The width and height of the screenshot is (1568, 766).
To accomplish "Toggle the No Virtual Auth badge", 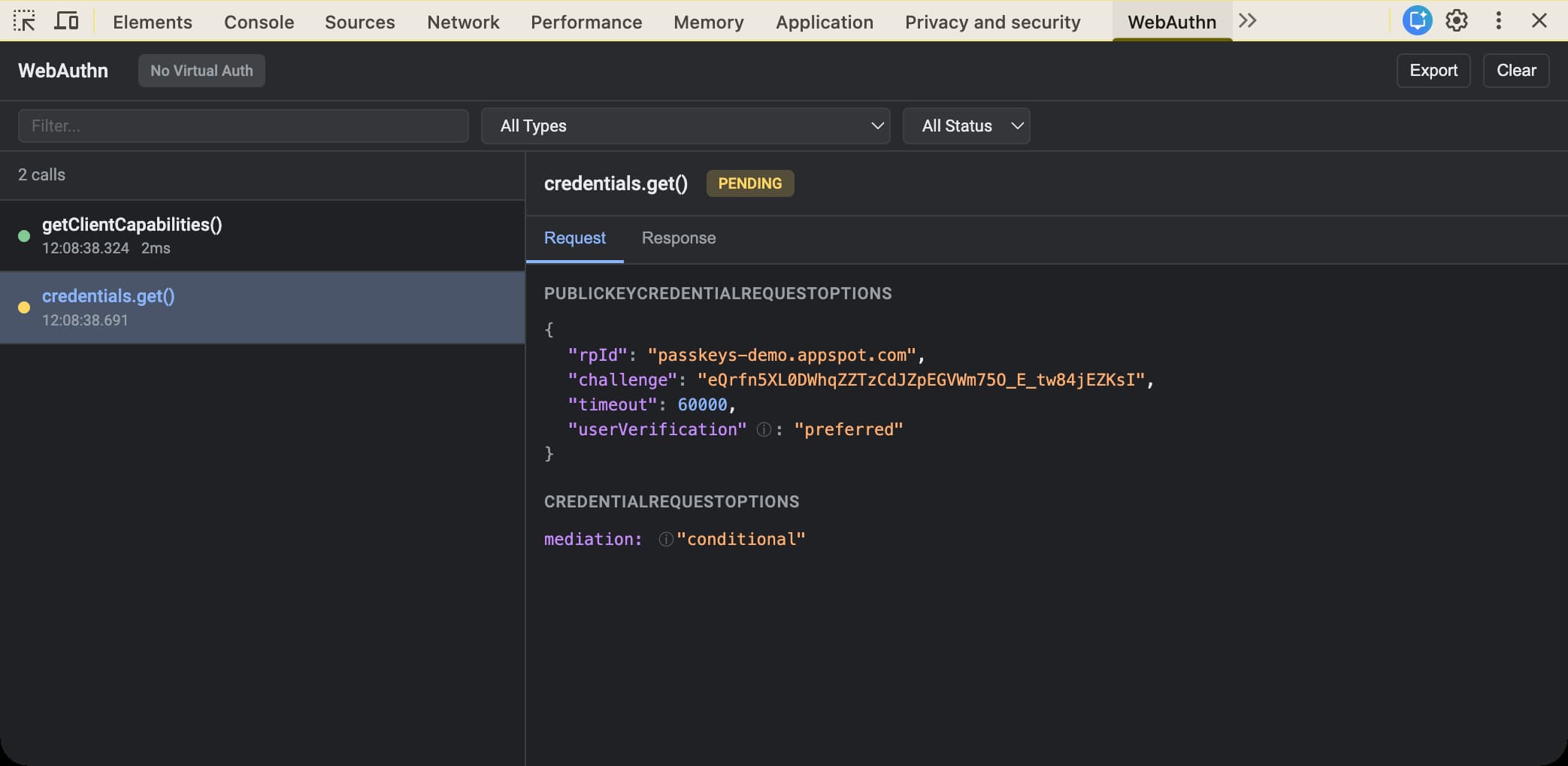I will coord(201,71).
